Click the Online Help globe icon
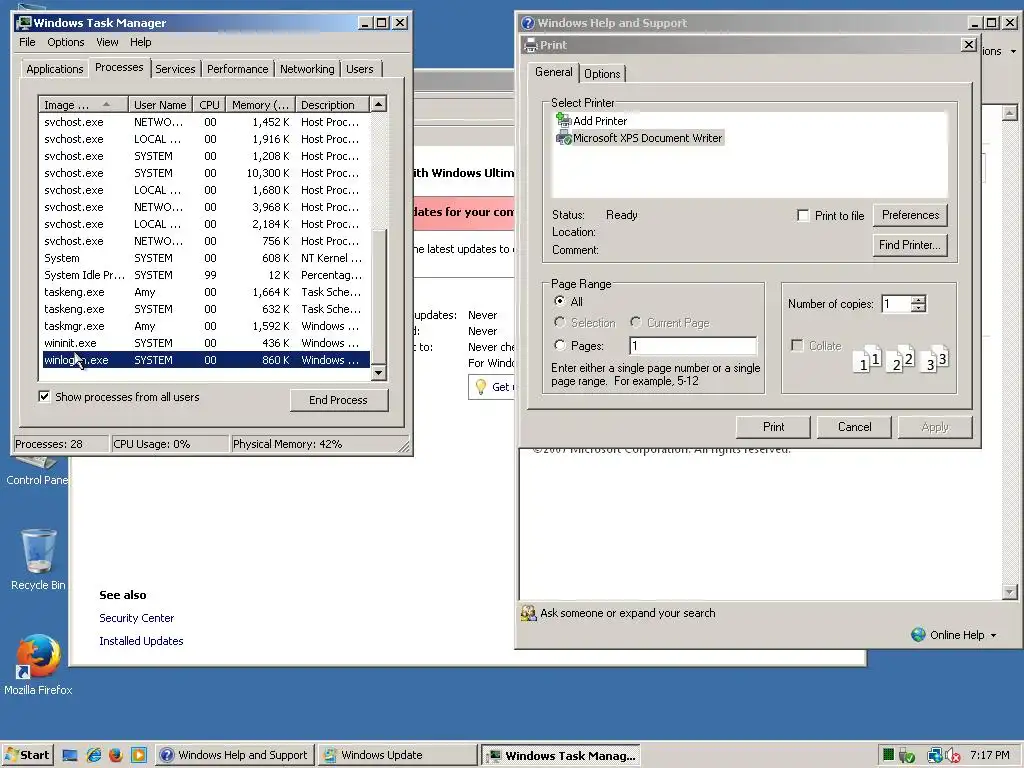Screen dimensions: 1024x768 tap(918, 634)
